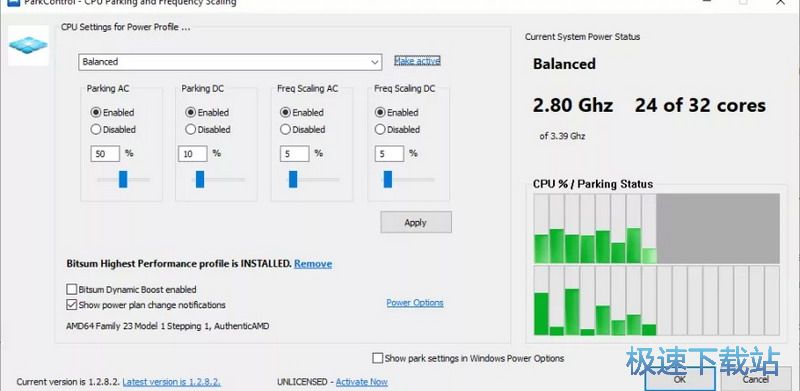Click the Make active link
The image size is (800, 391).
coord(417,61)
